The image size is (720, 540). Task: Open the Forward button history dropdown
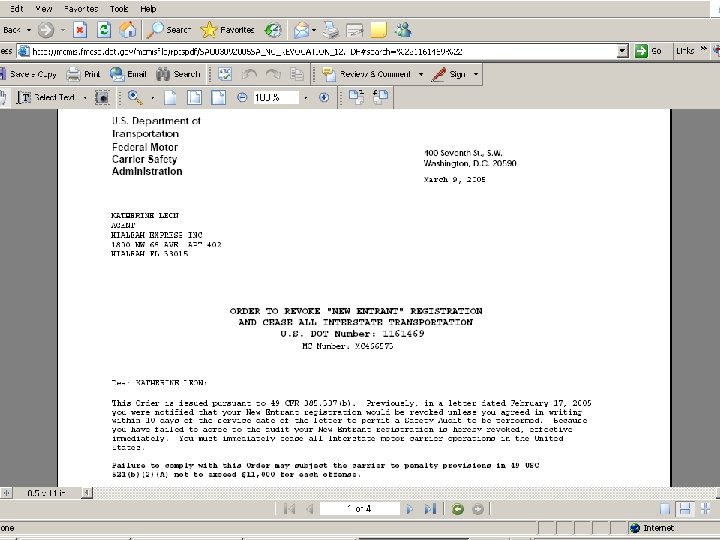[63, 30]
